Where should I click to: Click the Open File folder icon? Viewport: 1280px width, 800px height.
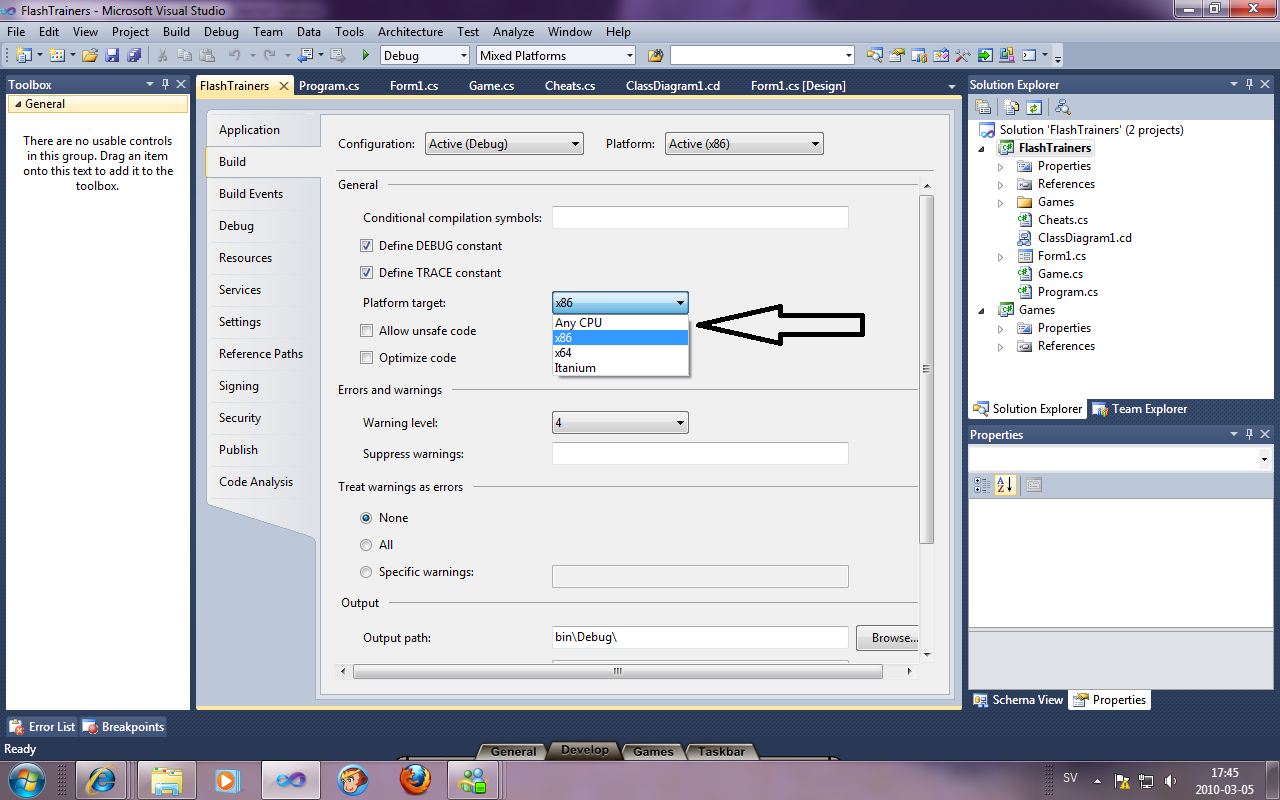click(x=89, y=56)
